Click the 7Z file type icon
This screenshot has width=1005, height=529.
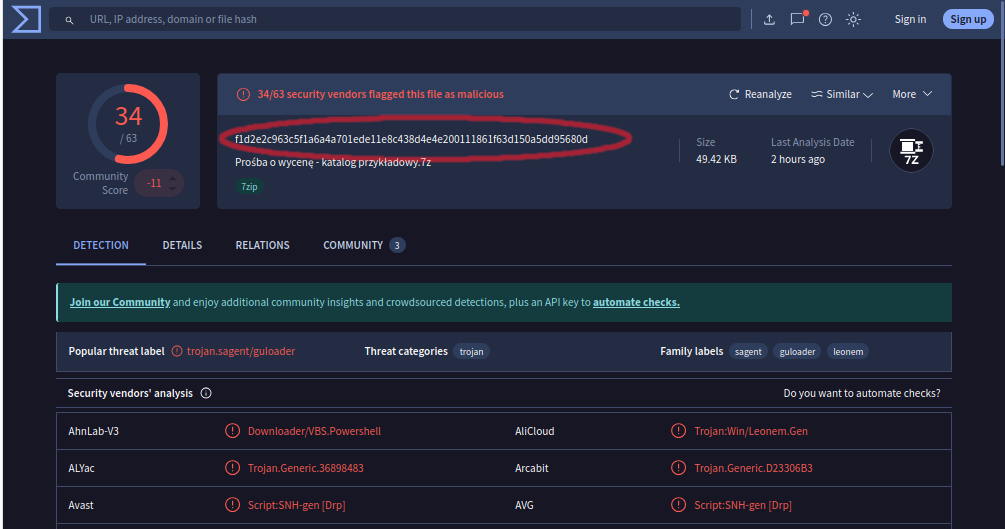(x=911, y=151)
